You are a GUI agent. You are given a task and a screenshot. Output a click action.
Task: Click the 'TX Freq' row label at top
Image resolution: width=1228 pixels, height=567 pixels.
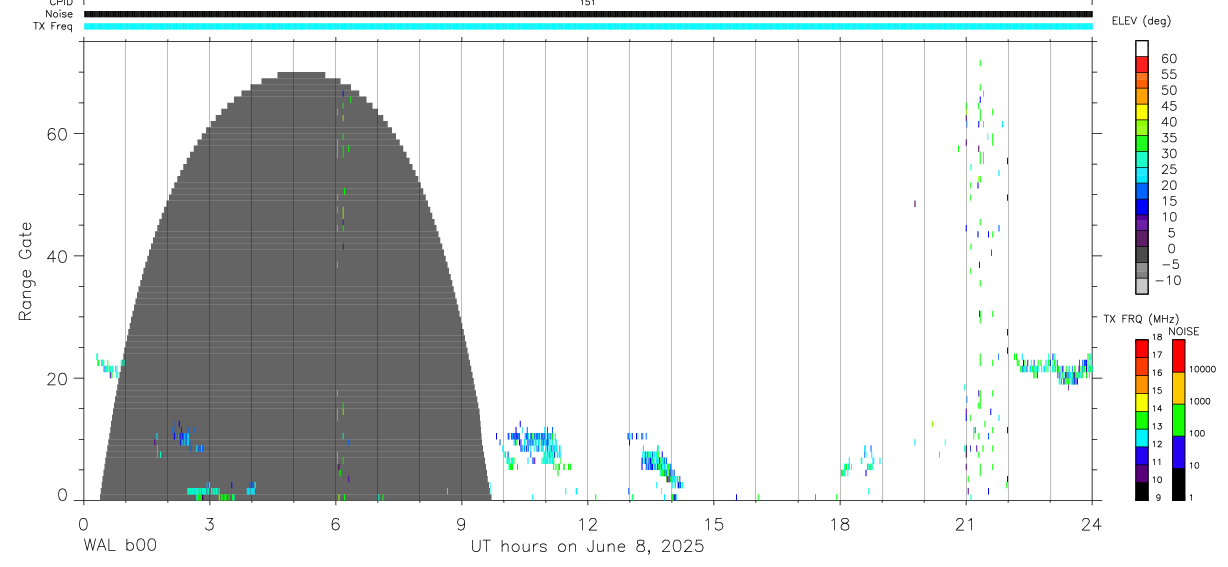pos(54,26)
